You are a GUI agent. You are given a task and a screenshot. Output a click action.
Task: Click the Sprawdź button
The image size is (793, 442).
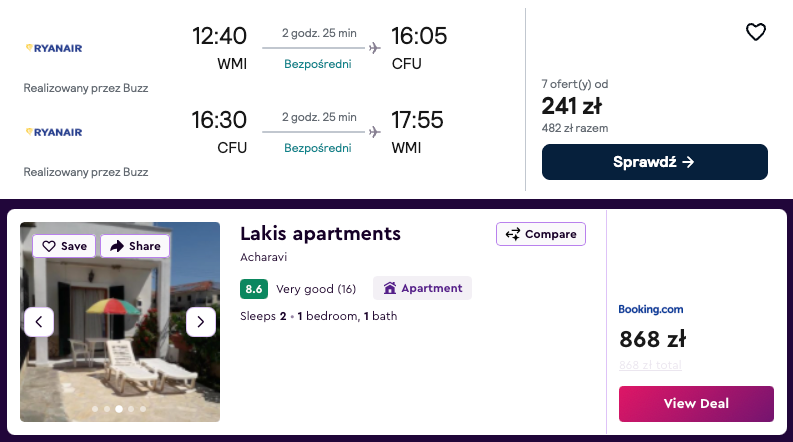tap(654, 162)
